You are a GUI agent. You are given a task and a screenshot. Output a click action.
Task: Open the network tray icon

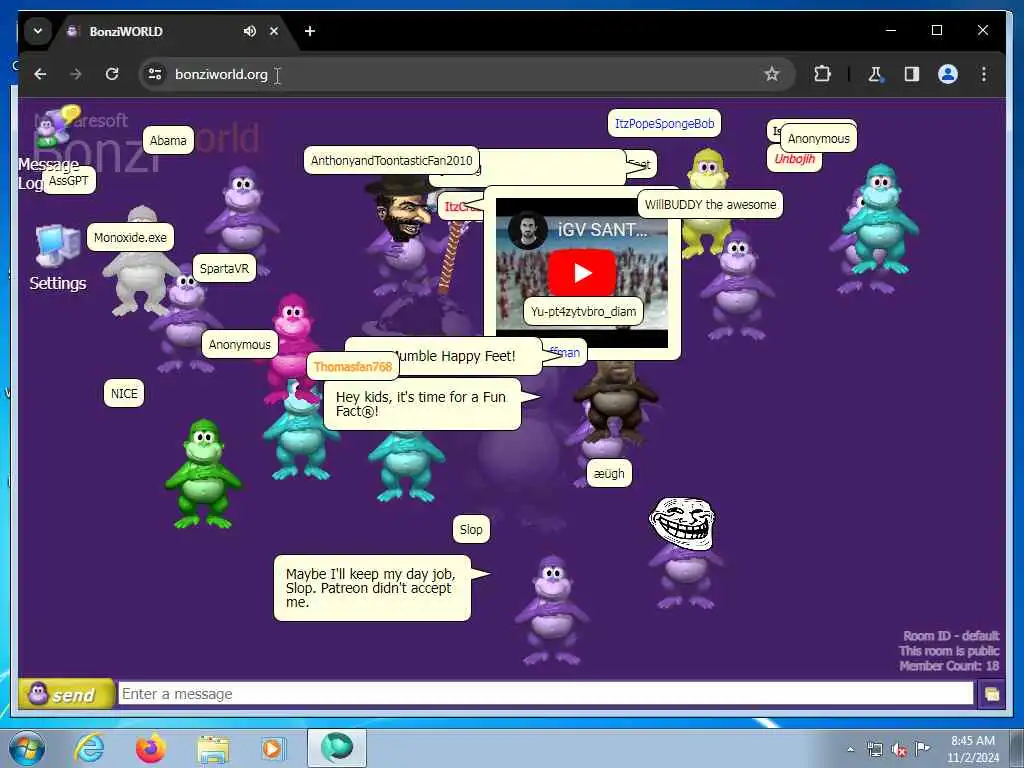click(874, 750)
